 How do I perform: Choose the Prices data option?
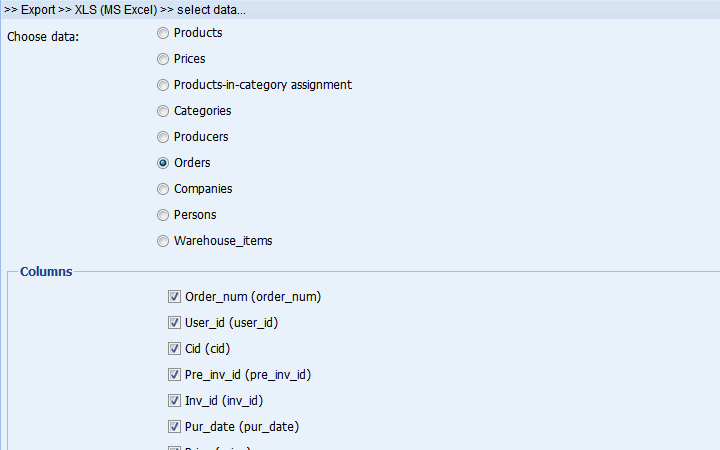pyautogui.click(x=163, y=59)
